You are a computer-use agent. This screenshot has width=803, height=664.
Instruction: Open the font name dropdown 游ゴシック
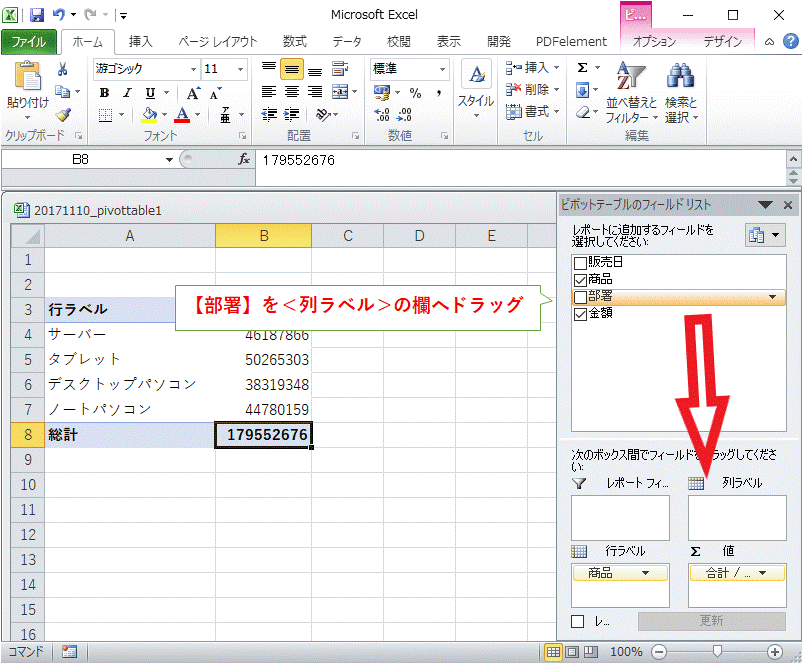193,69
